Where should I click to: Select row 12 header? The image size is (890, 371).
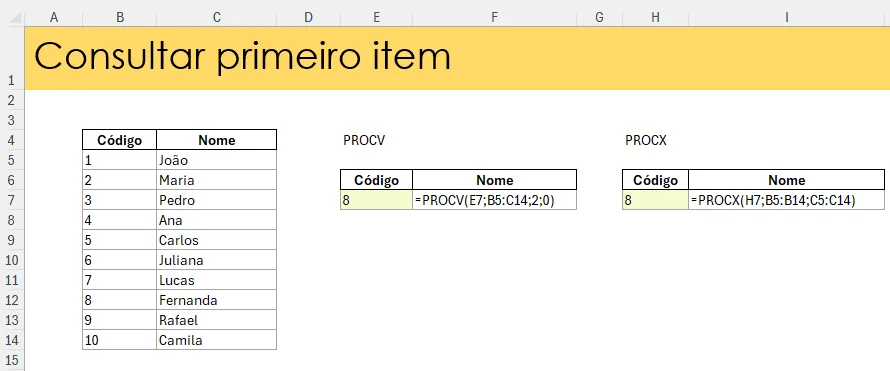[12, 300]
